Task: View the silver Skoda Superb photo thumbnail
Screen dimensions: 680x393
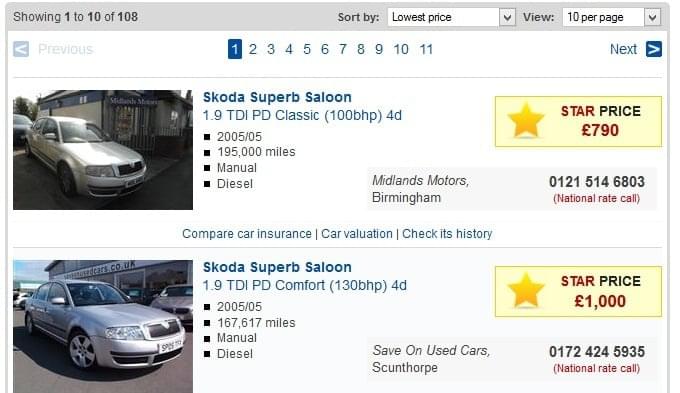Action: tap(103, 326)
